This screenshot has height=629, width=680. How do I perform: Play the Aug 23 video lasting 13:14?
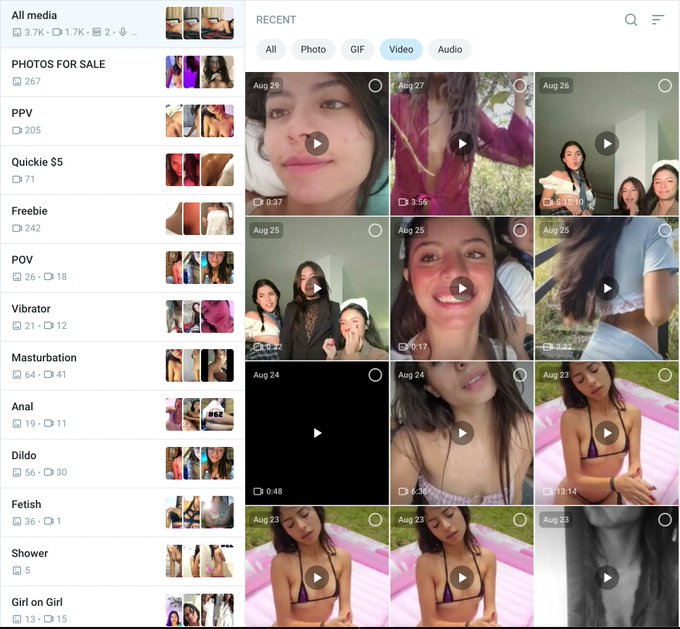607,433
